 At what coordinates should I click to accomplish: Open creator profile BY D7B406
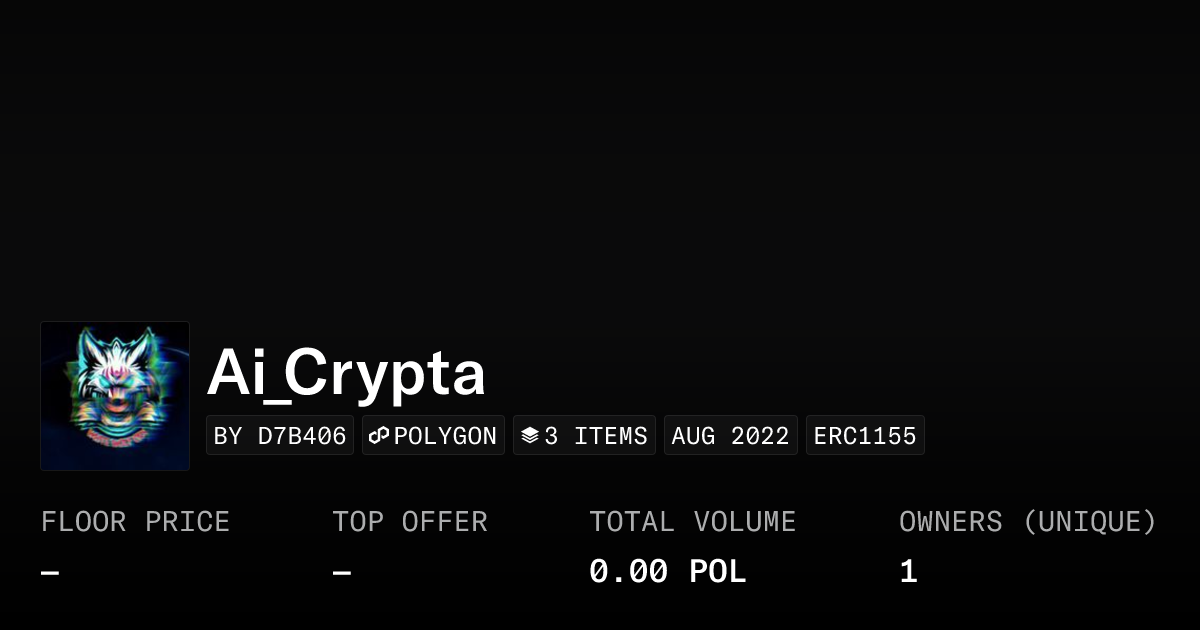click(x=280, y=435)
